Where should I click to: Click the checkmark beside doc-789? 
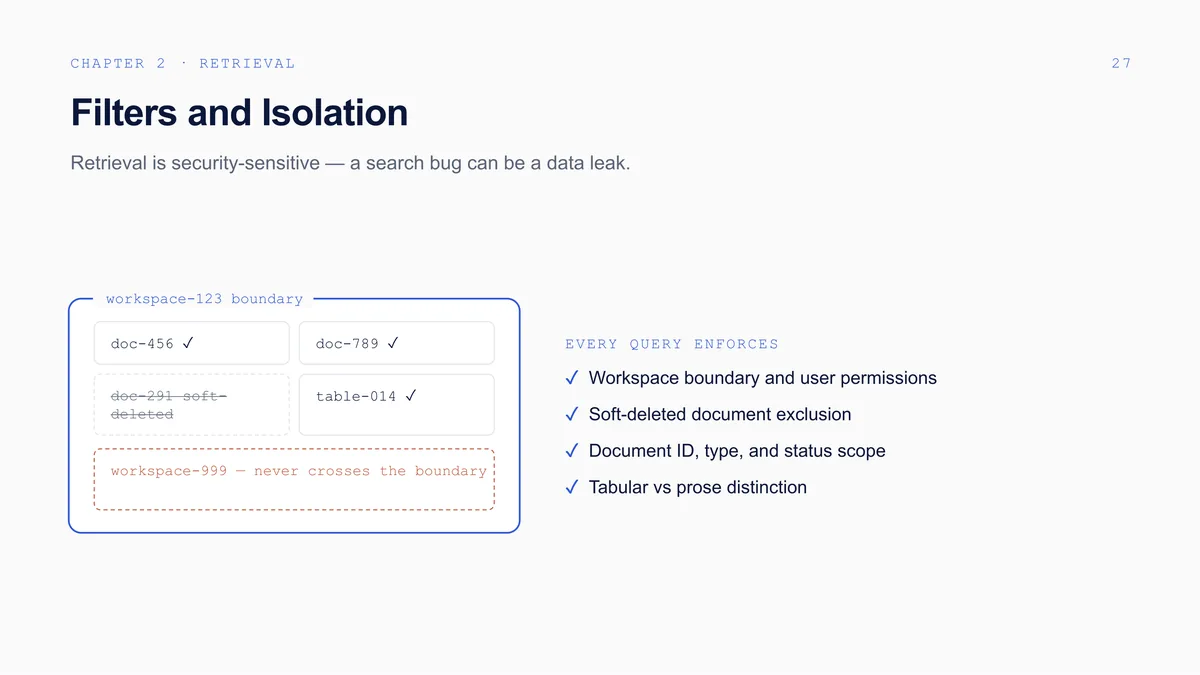tap(393, 343)
